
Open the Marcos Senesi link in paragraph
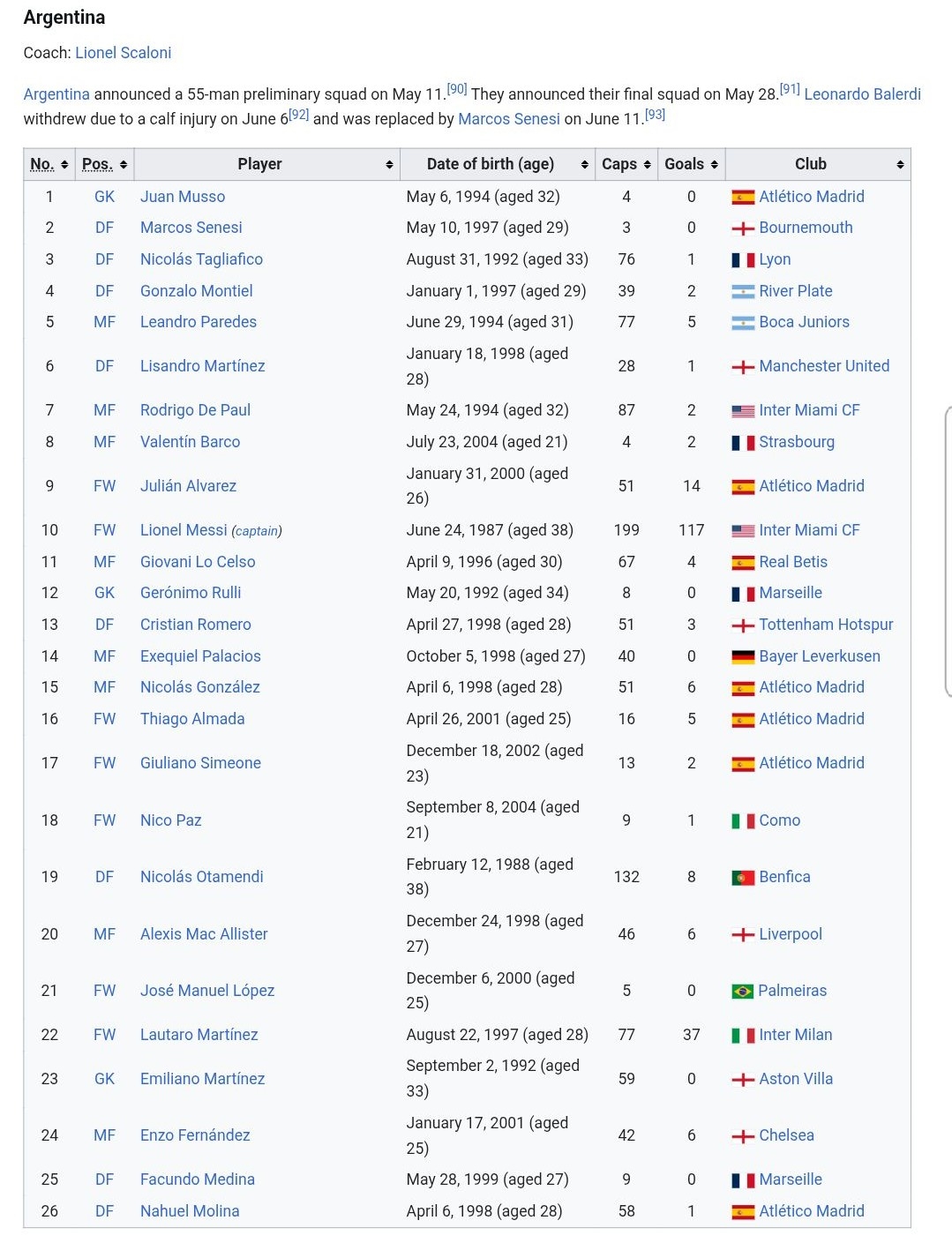tap(509, 119)
